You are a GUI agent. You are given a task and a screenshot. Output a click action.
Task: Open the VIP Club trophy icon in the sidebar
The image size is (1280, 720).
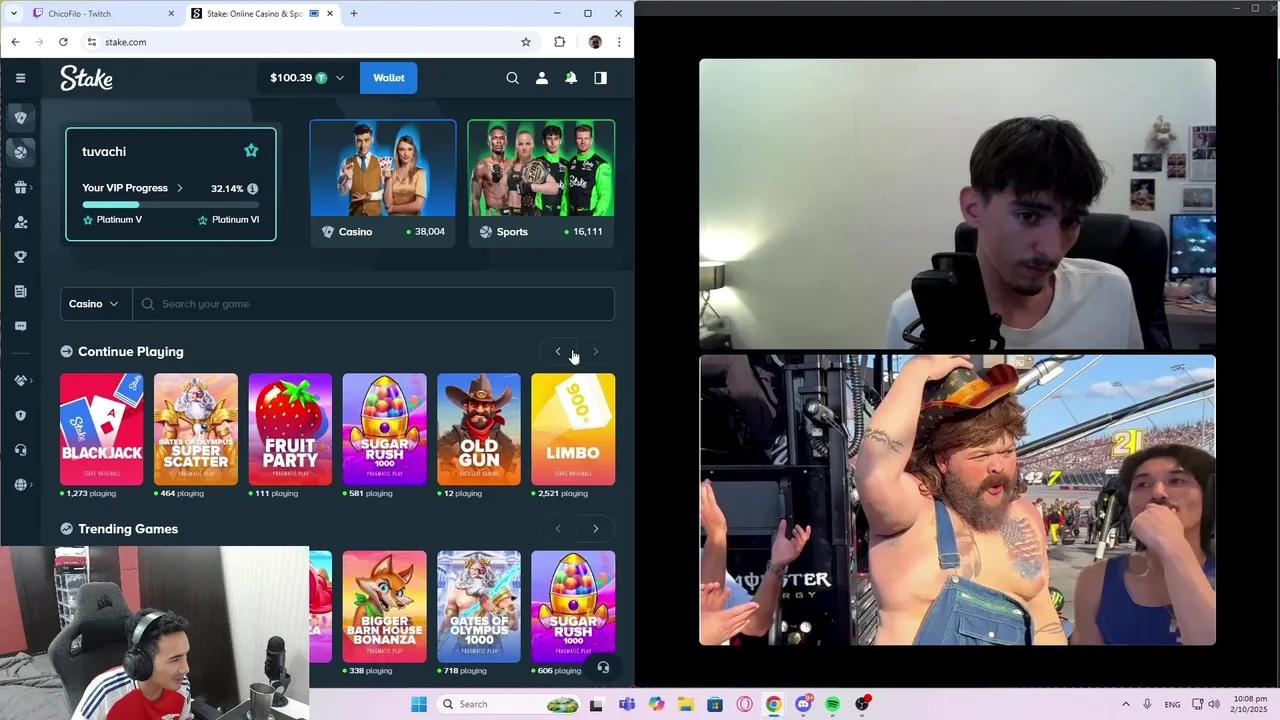point(20,257)
